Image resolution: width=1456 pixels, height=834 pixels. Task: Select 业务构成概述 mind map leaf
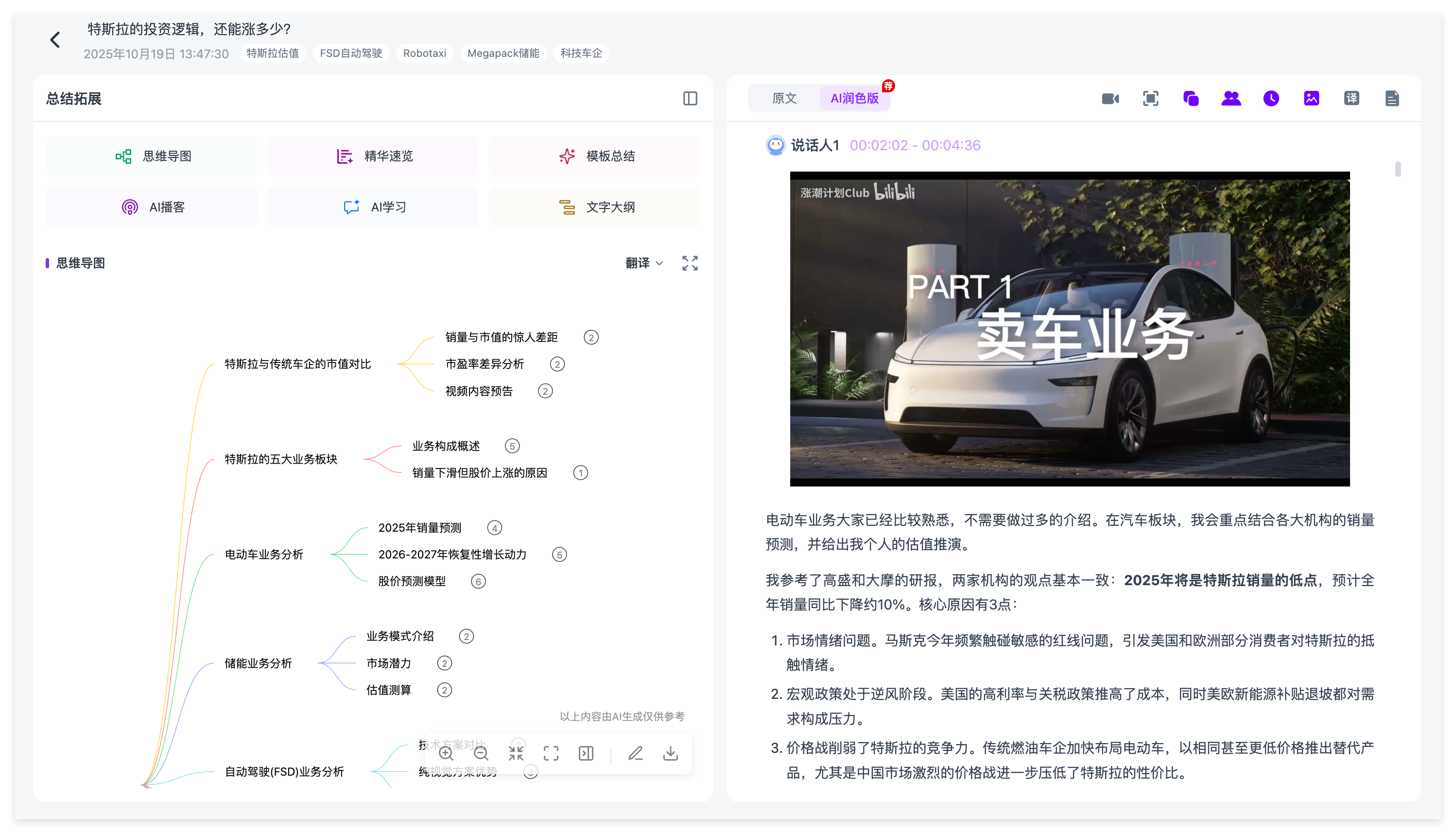446,446
